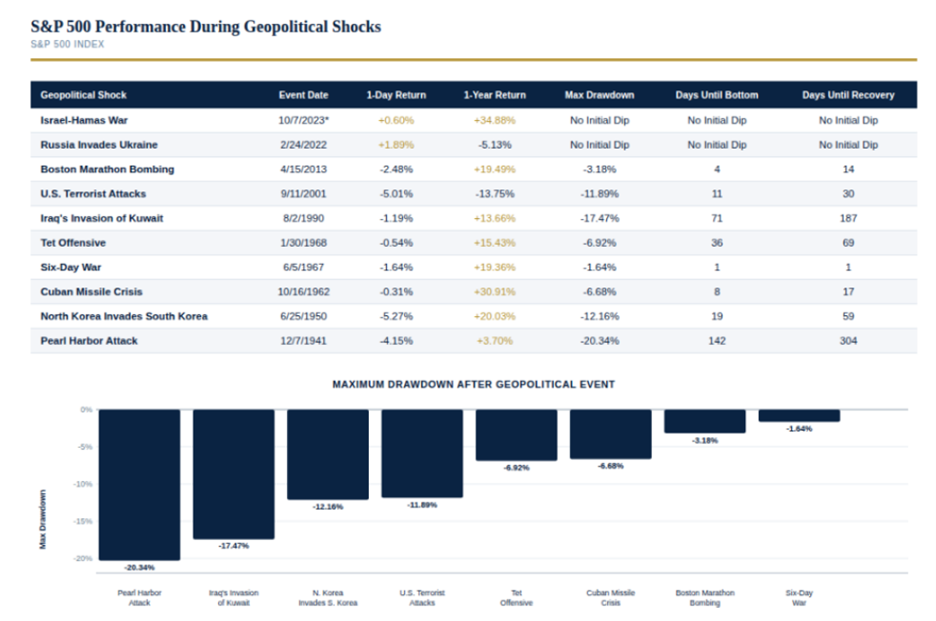Click the Event Date column header

pos(303,95)
